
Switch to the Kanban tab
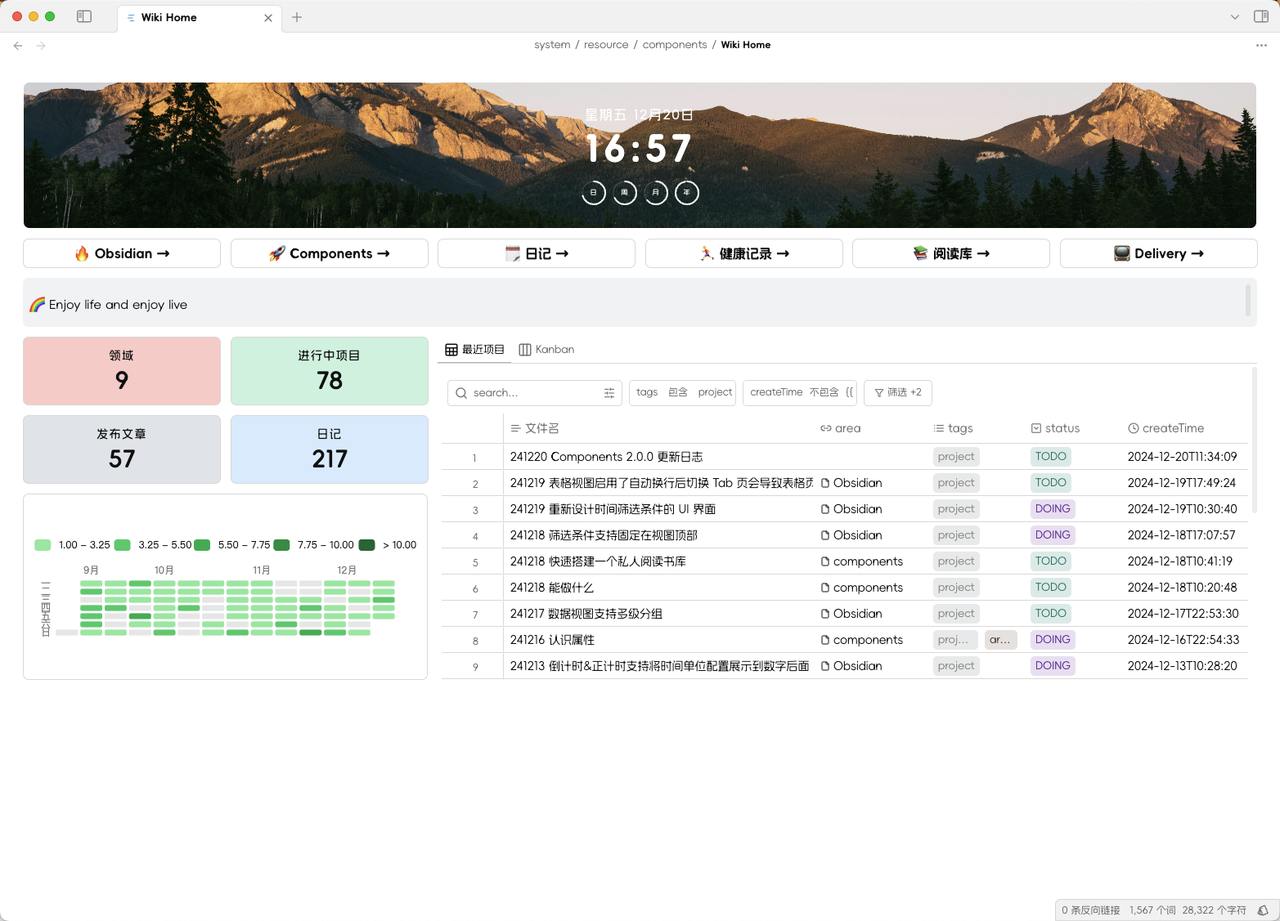[546, 350]
